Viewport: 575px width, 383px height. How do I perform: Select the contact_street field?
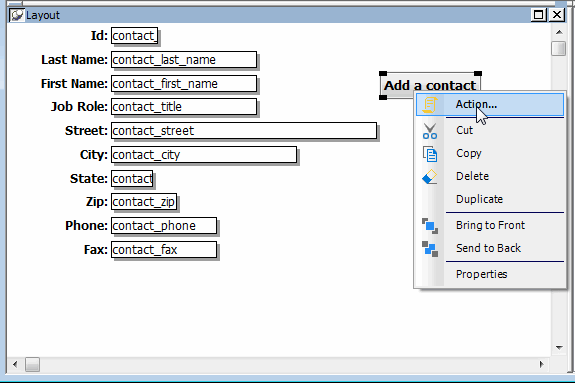[244, 131]
